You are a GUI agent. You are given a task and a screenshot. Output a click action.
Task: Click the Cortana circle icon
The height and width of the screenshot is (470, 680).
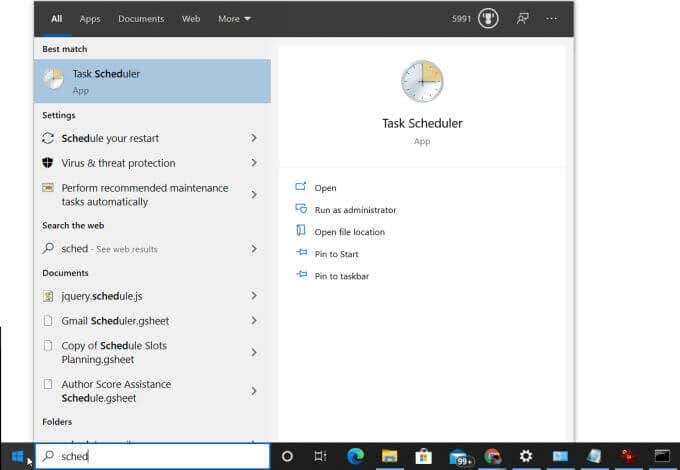pyautogui.click(x=287, y=456)
